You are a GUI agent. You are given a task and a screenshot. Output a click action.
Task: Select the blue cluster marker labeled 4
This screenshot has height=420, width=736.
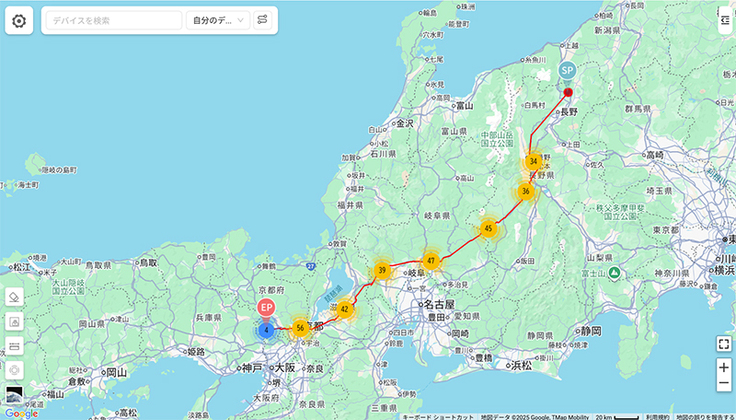click(266, 329)
